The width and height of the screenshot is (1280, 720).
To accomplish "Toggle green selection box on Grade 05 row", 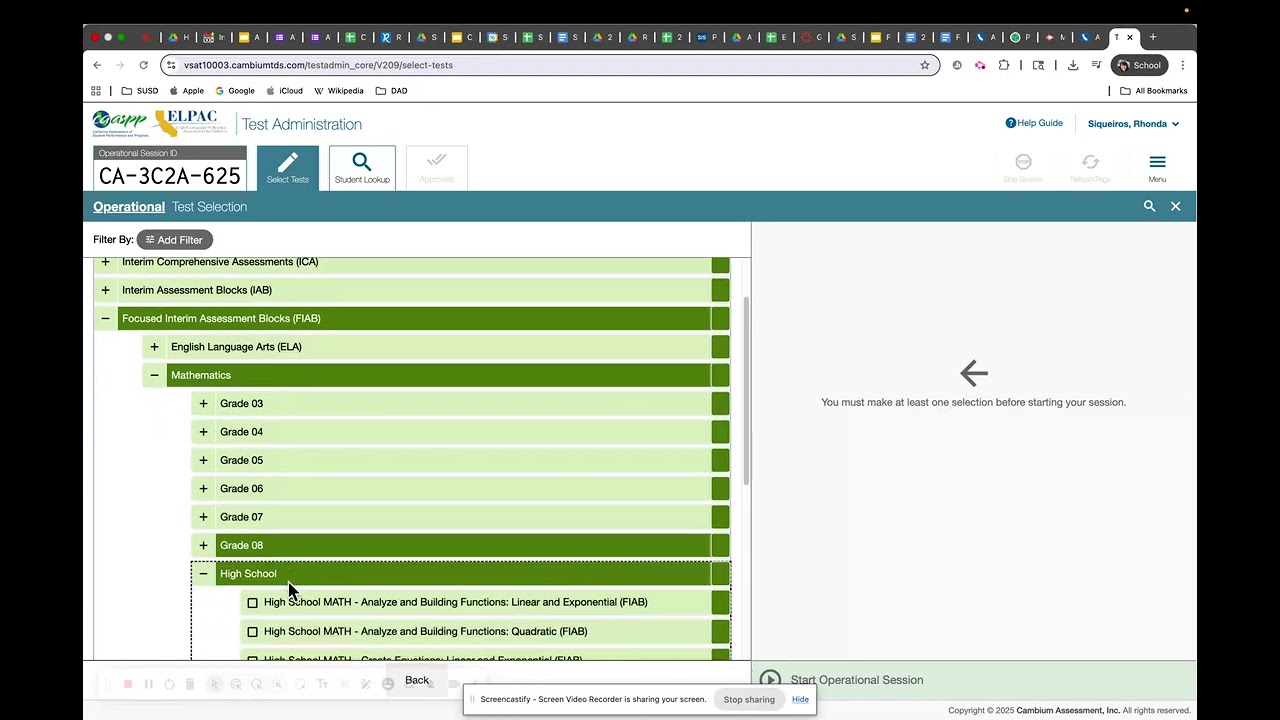I will (x=720, y=461).
